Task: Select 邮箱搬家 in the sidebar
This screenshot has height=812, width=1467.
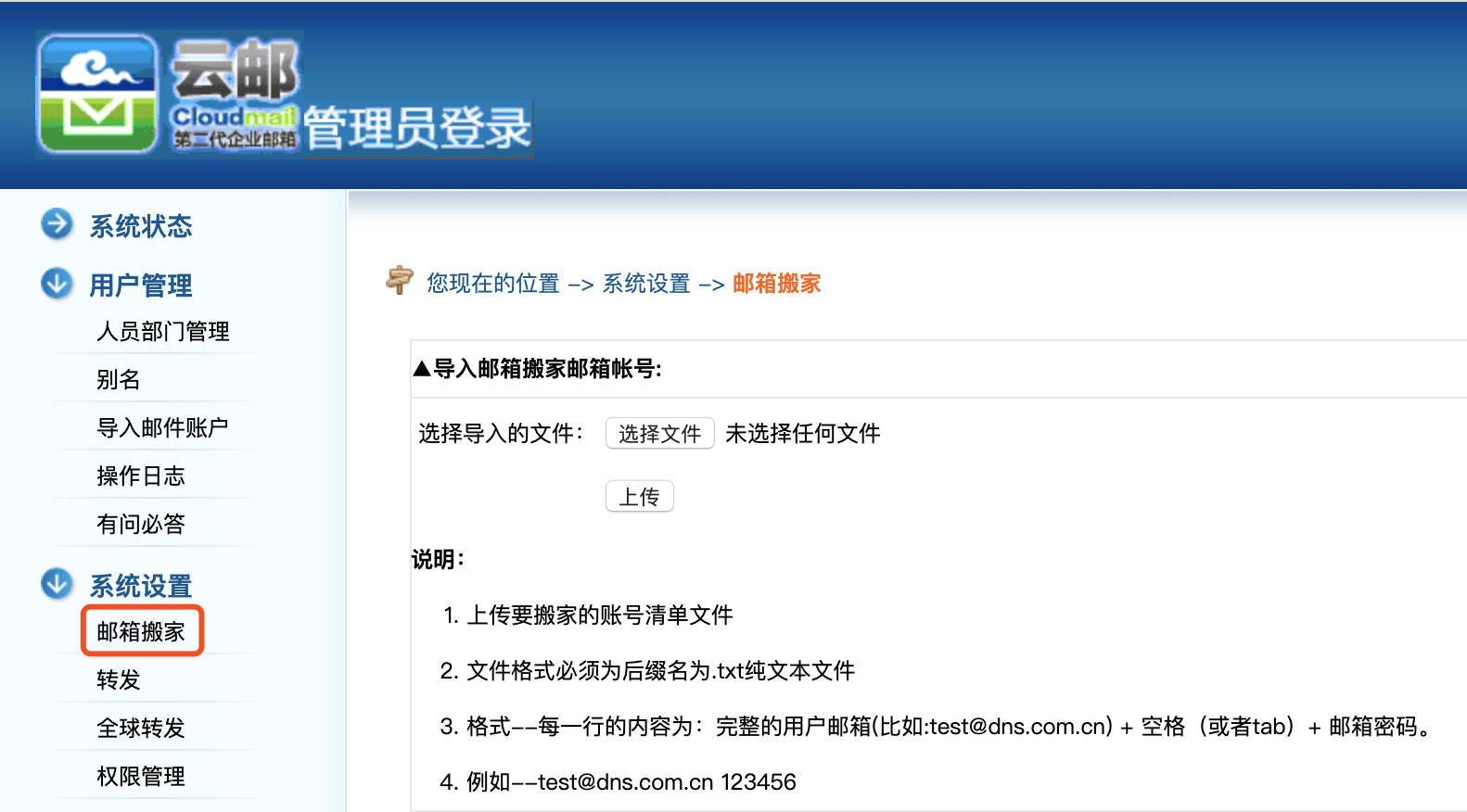Action: click(141, 632)
